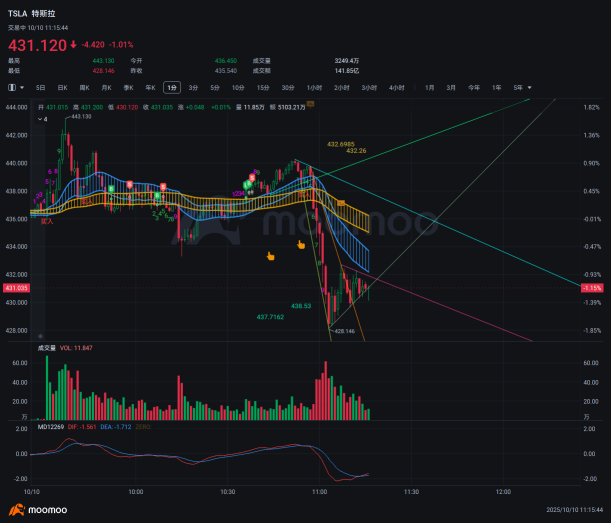Select the 15分 timeframe button
611x523 pixels.
(x=263, y=88)
